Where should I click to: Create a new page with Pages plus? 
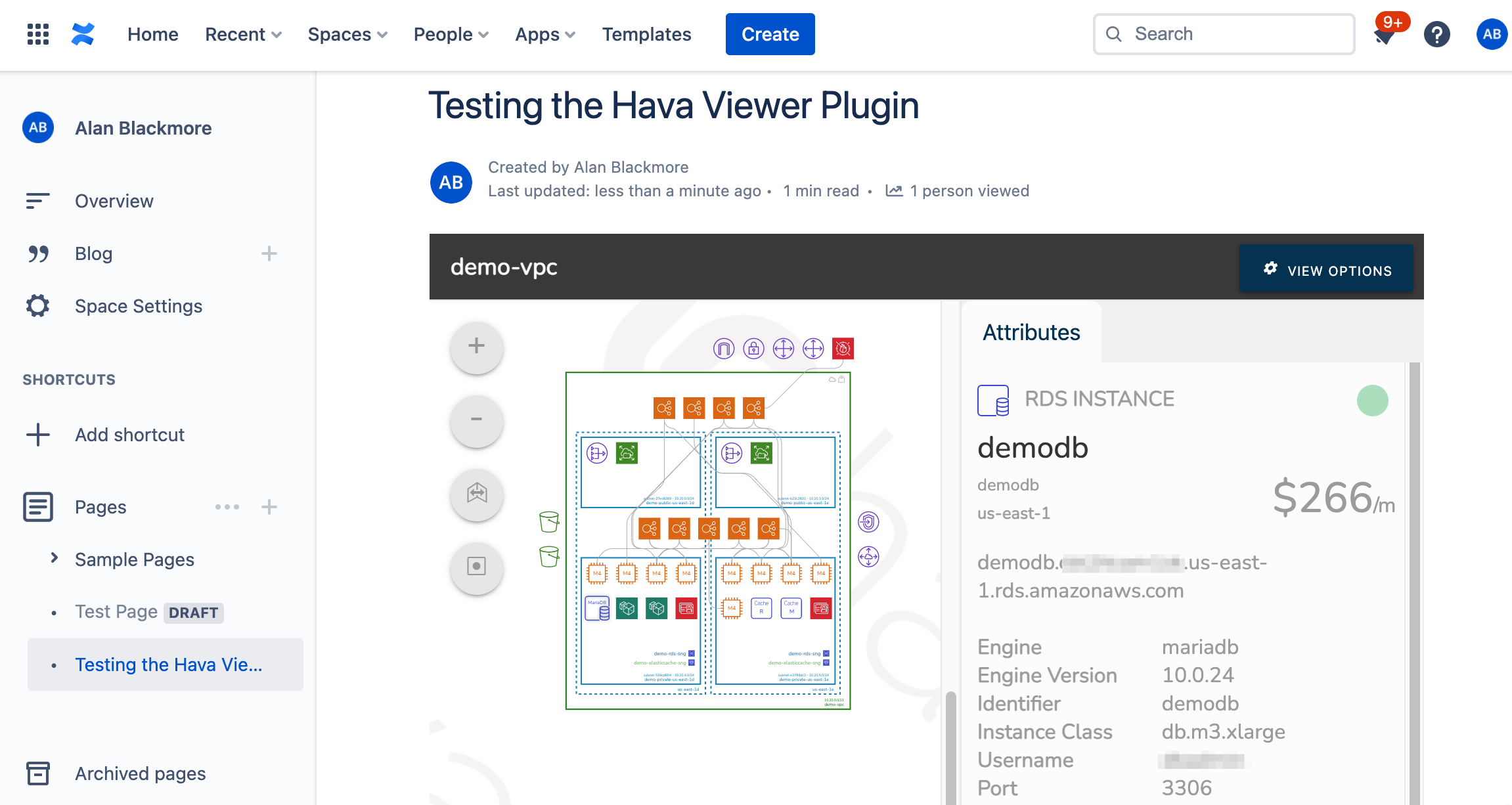point(269,507)
